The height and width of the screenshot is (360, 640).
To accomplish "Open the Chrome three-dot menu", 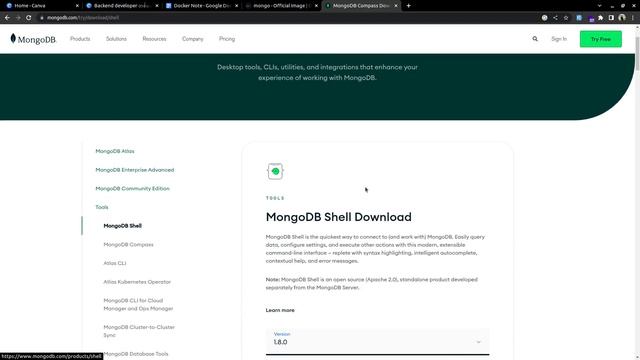I will (x=633, y=18).
